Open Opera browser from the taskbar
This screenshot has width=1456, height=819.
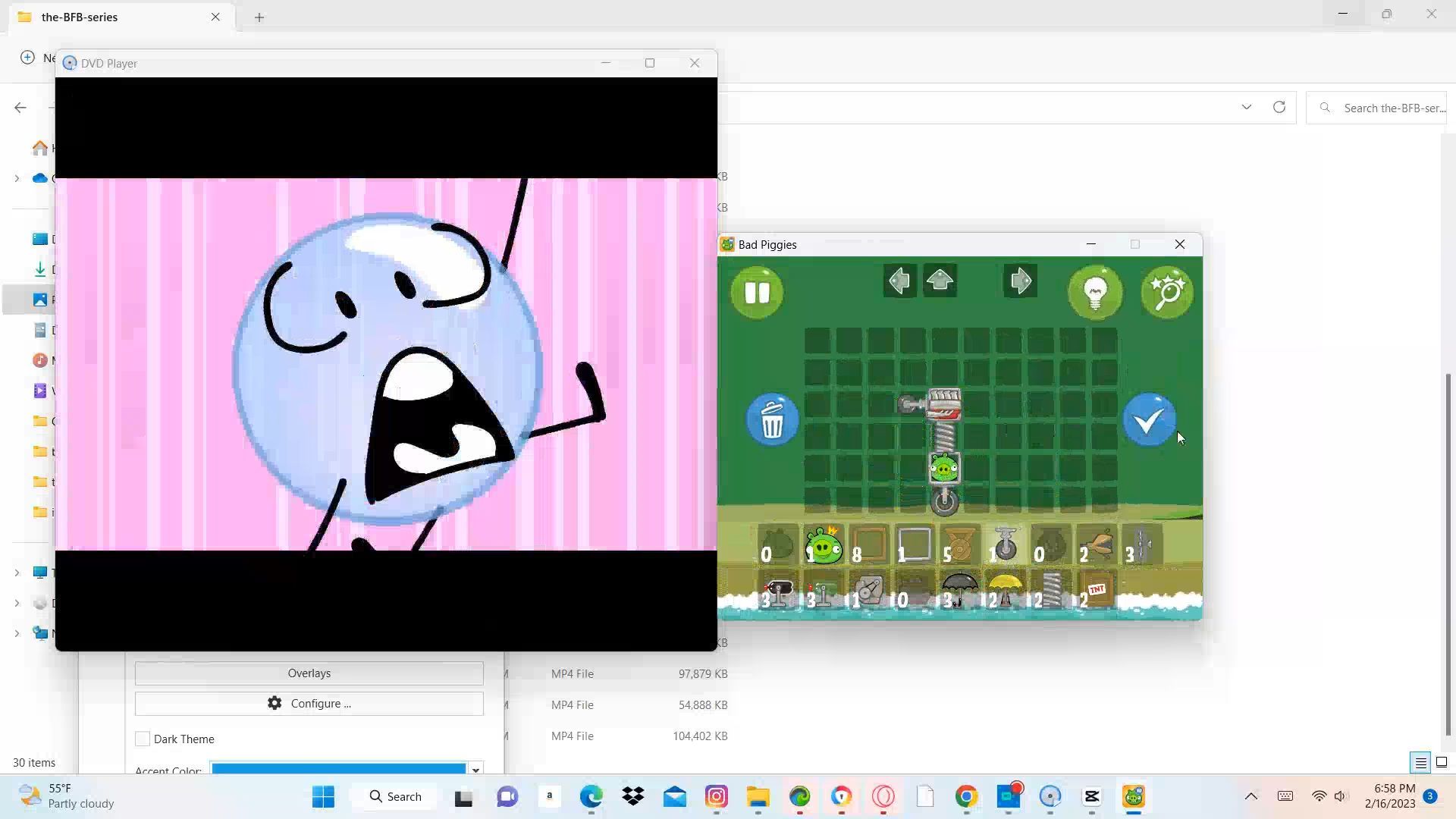[883, 796]
